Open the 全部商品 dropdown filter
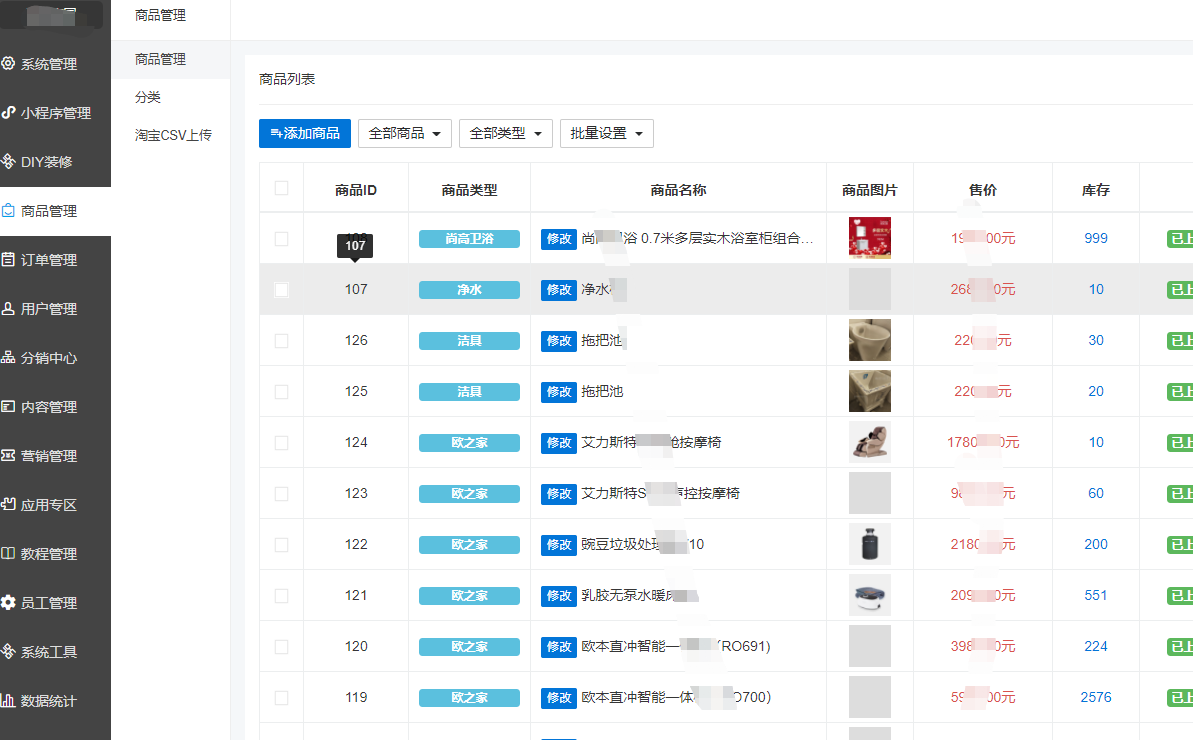 [404, 133]
